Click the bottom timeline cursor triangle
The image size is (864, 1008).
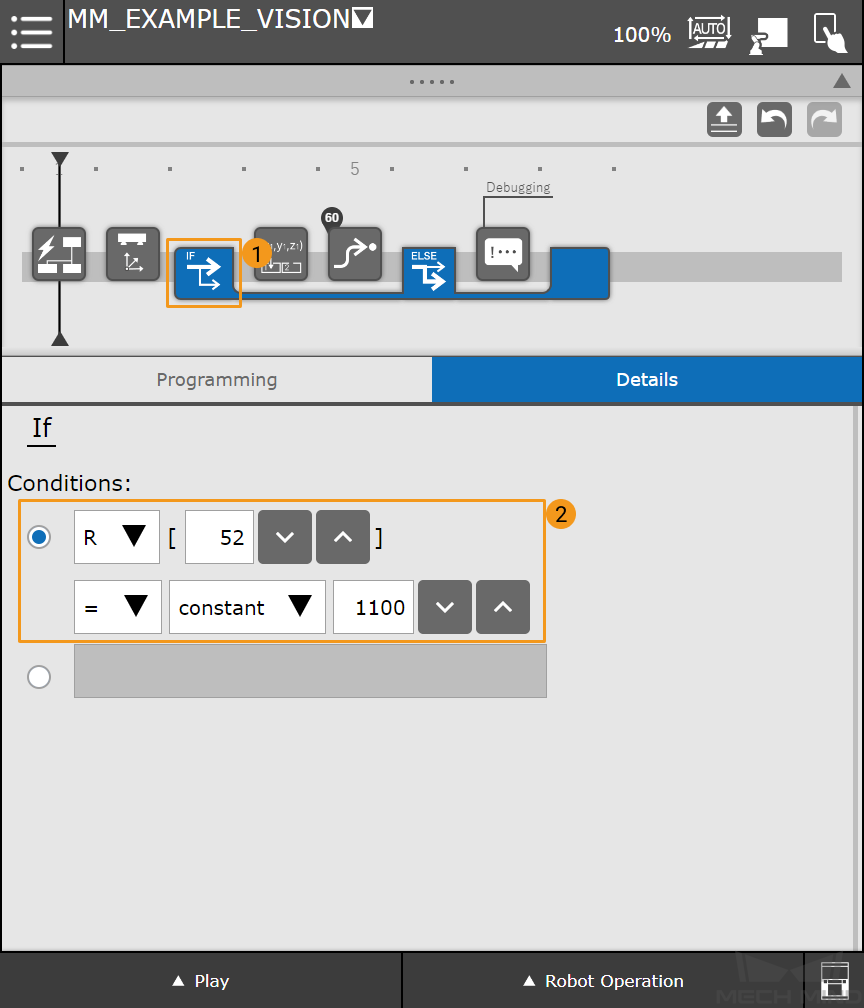[x=60, y=339]
